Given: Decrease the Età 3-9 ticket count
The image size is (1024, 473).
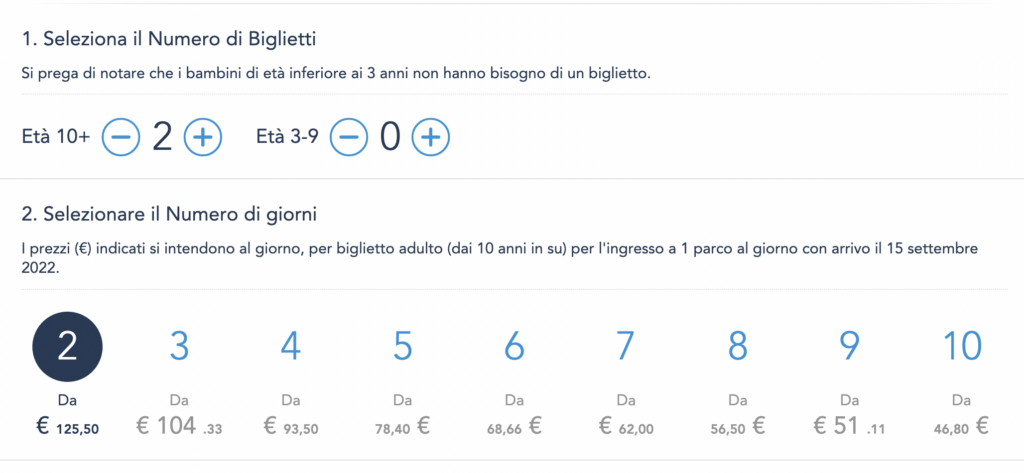Looking at the screenshot, I should pyautogui.click(x=349, y=137).
